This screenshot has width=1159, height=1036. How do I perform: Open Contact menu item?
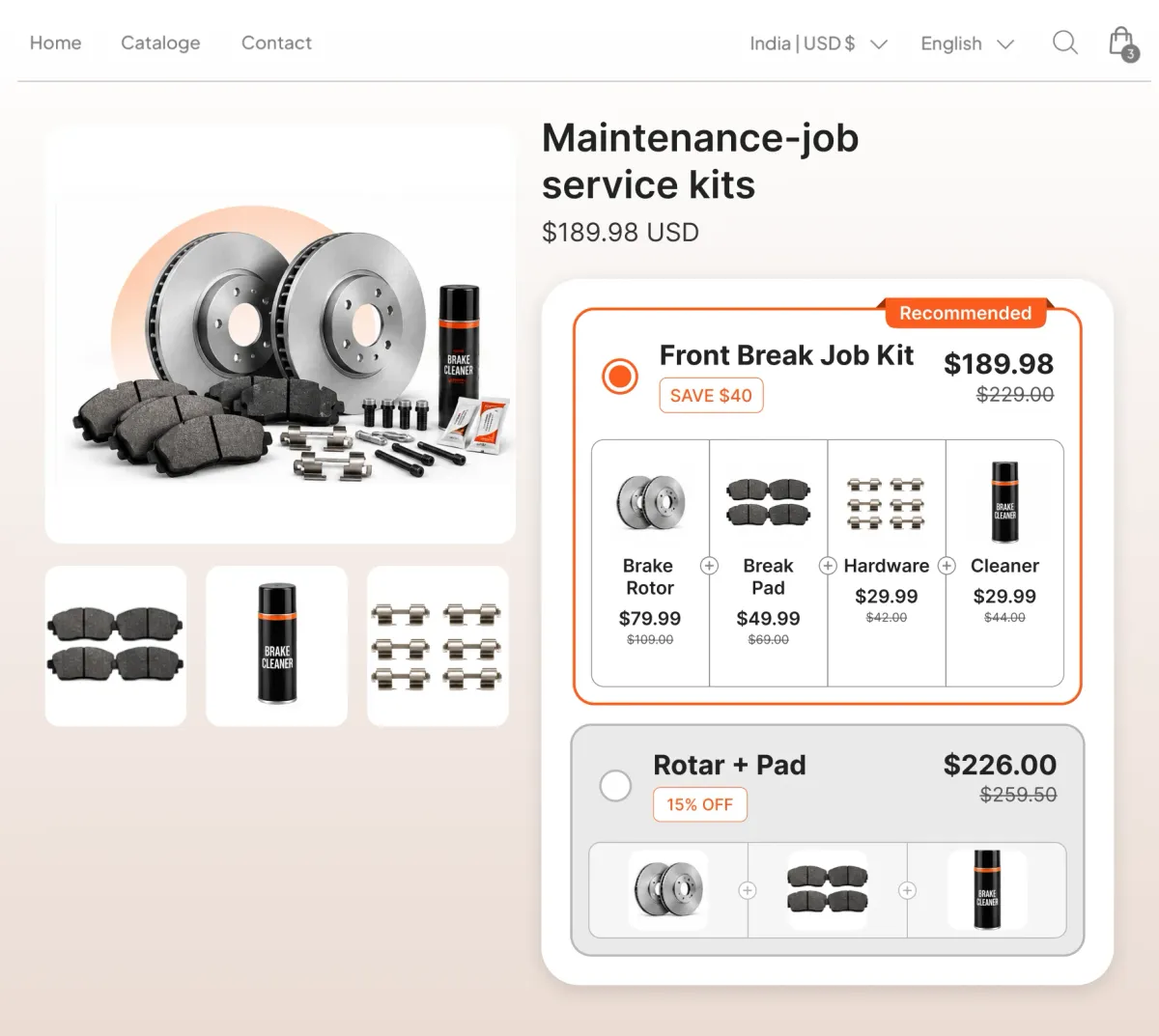[x=276, y=42]
